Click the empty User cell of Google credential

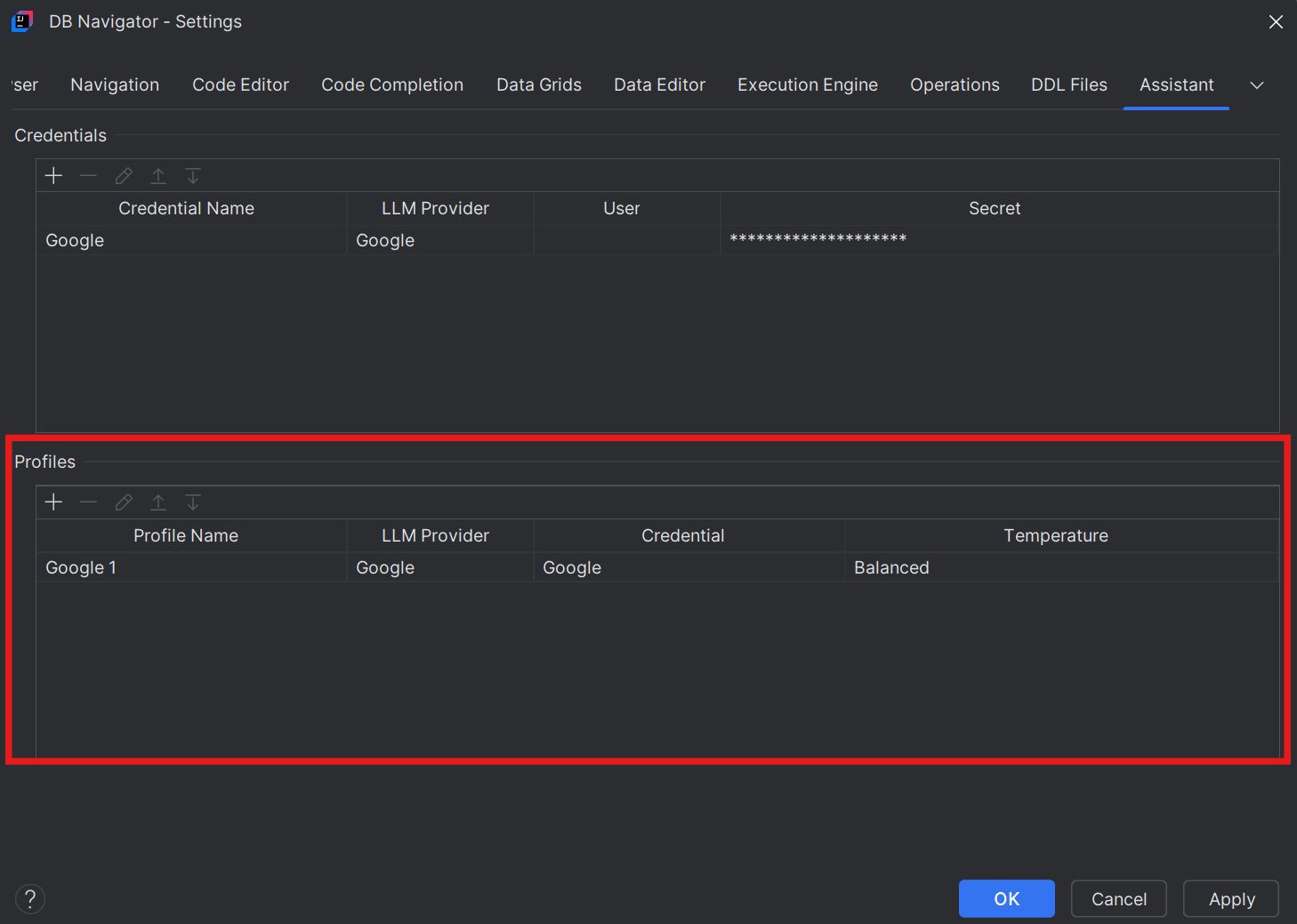coord(627,241)
